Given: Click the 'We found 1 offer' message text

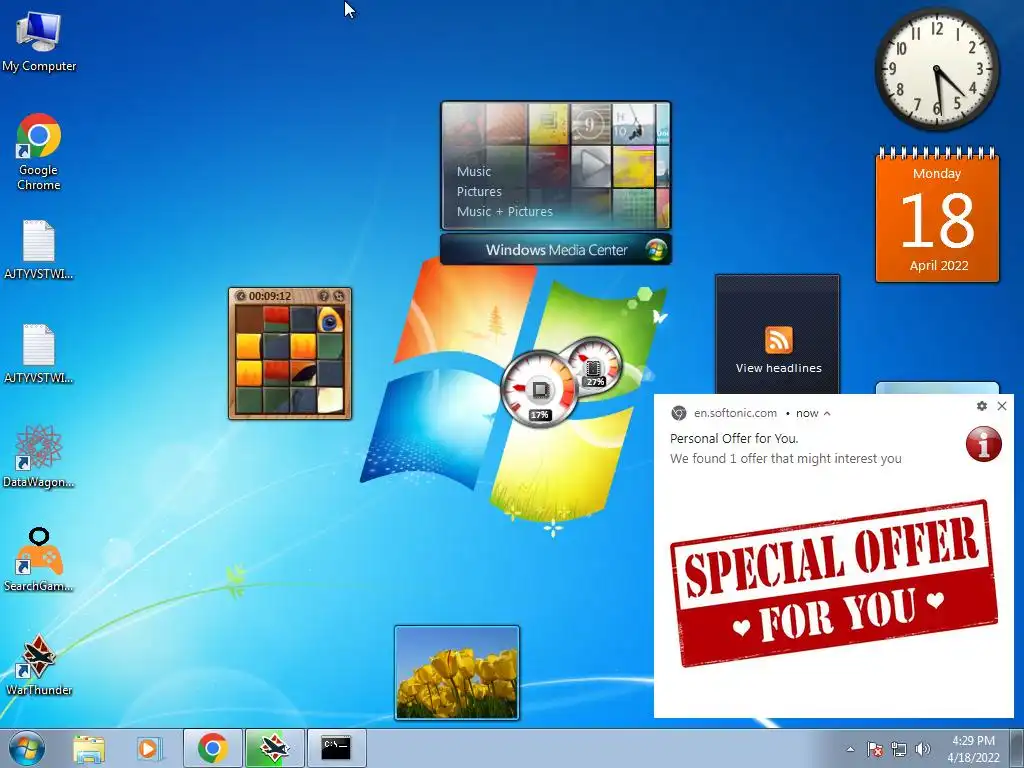Looking at the screenshot, I should point(786,458).
